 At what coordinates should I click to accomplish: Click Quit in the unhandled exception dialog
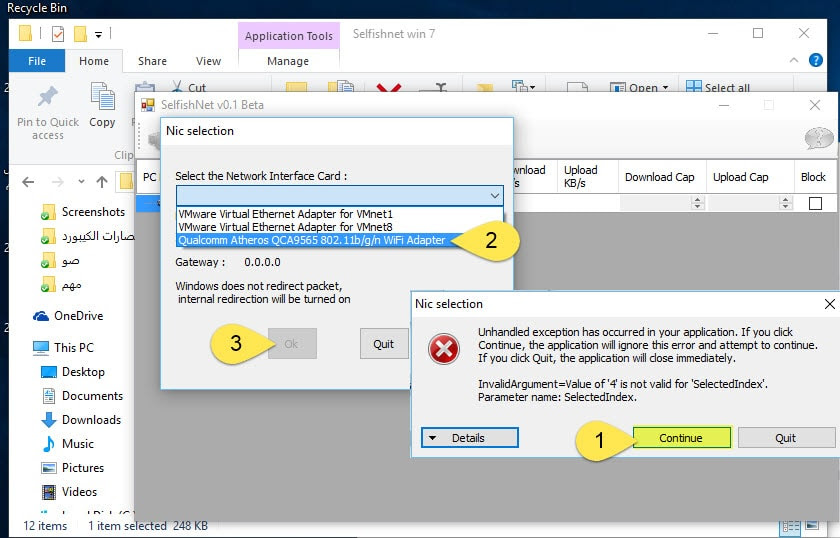pyautogui.click(x=786, y=438)
